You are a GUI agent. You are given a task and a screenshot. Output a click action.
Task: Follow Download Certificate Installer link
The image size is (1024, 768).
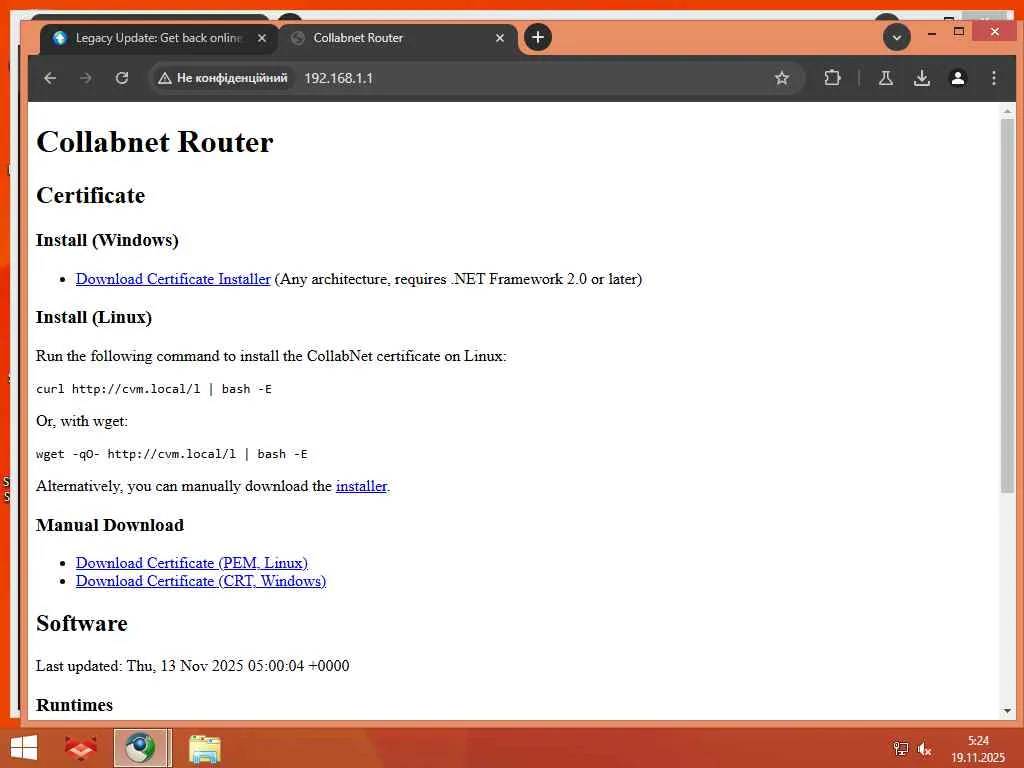point(173,279)
